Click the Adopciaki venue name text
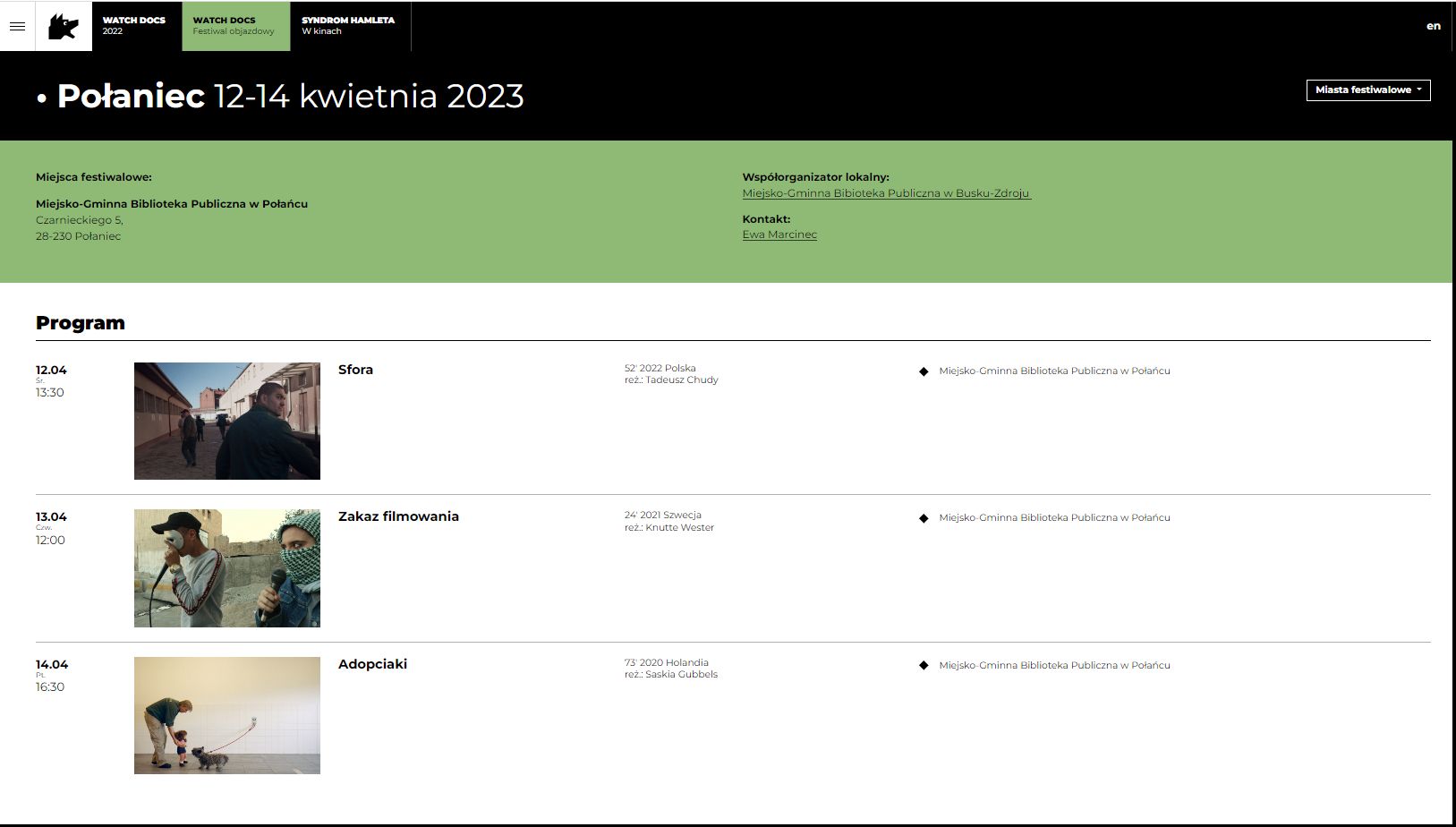This screenshot has height=827, width=1456. coord(1054,665)
